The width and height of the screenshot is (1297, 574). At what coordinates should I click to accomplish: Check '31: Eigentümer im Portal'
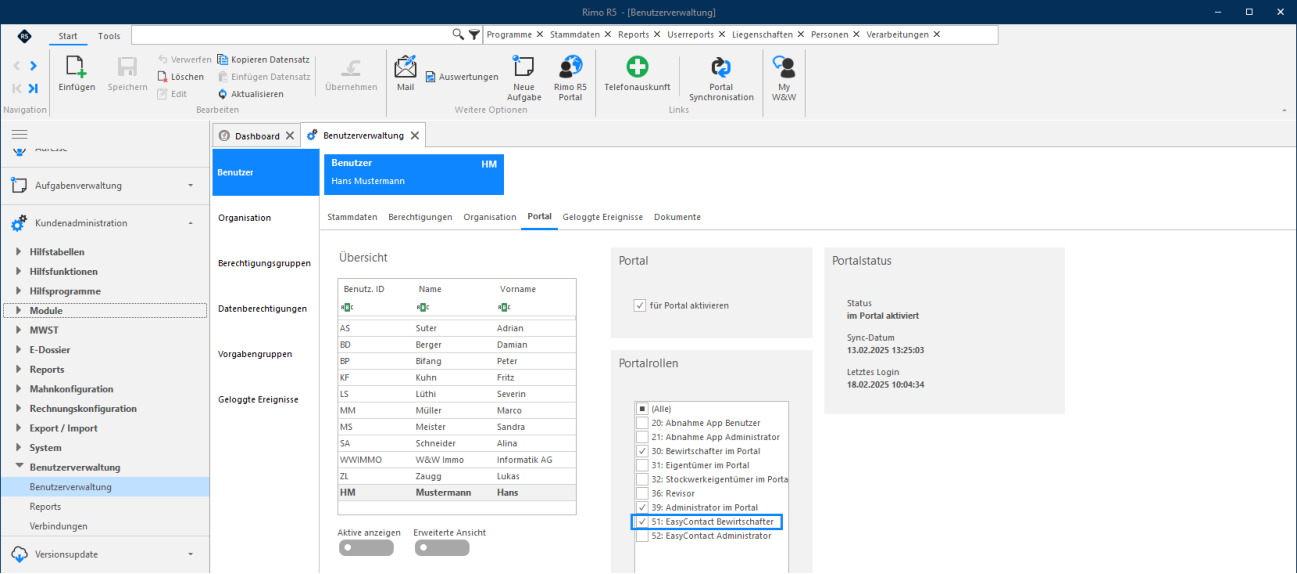642,465
